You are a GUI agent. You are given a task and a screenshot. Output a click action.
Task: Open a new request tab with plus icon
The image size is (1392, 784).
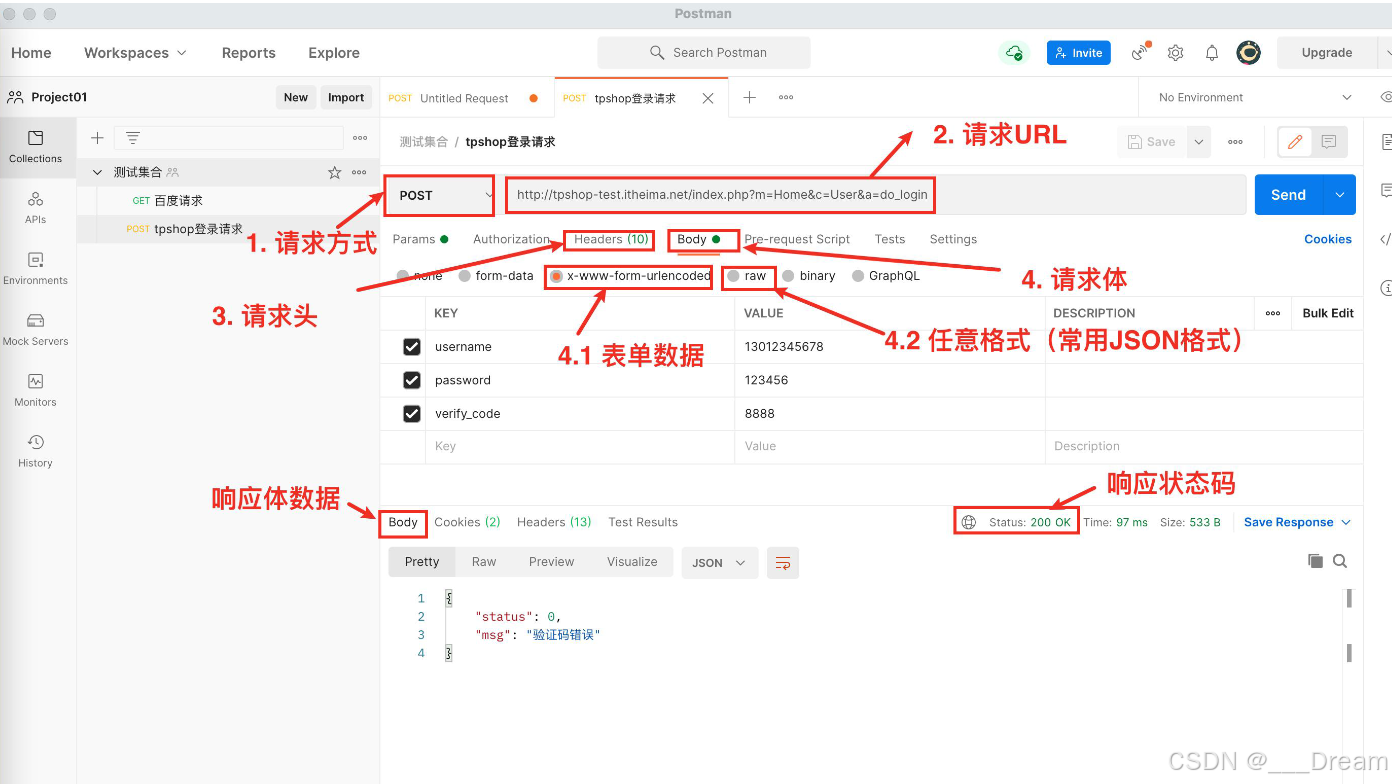click(749, 97)
